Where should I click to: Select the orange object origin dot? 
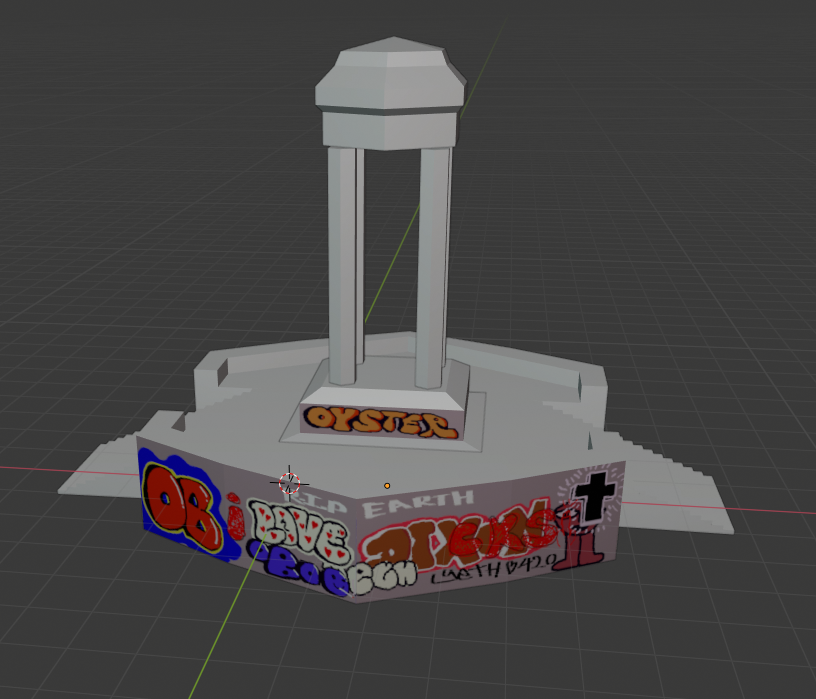387,486
